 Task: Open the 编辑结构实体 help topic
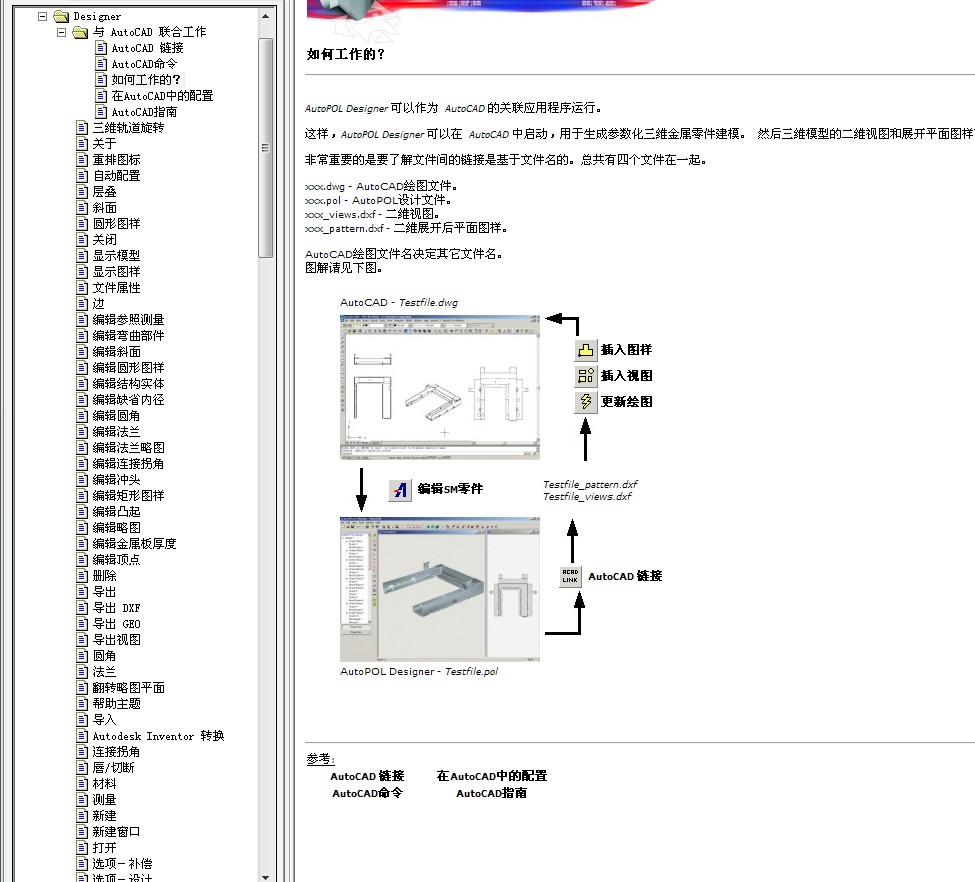128,384
